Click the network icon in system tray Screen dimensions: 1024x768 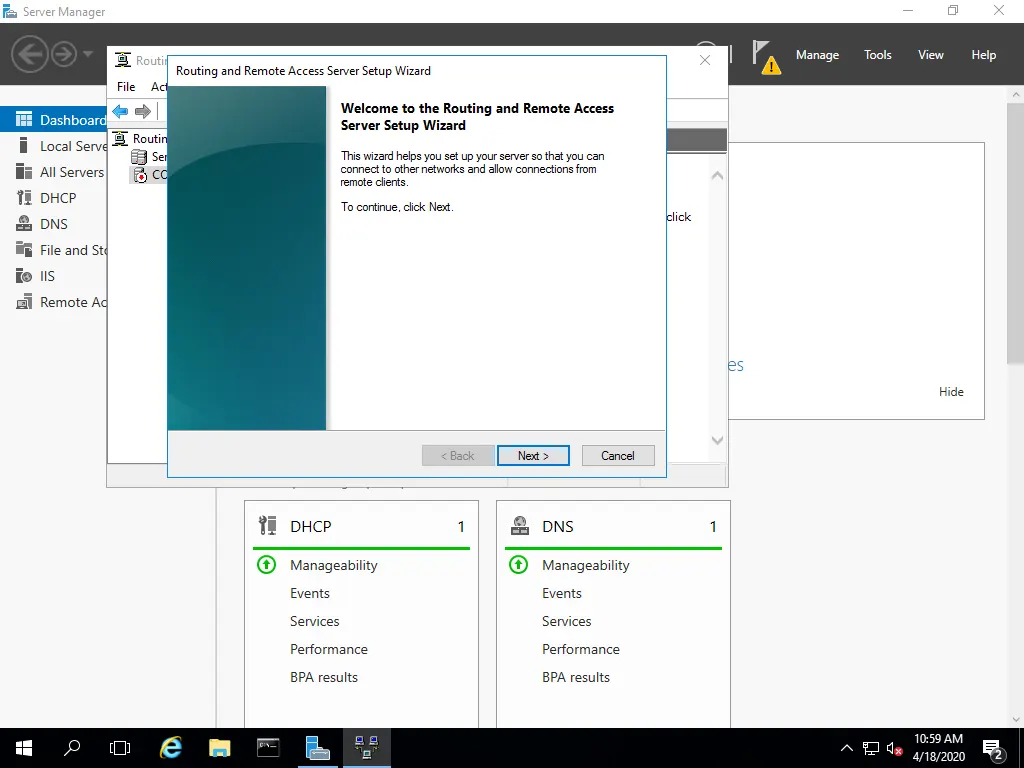point(871,748)
